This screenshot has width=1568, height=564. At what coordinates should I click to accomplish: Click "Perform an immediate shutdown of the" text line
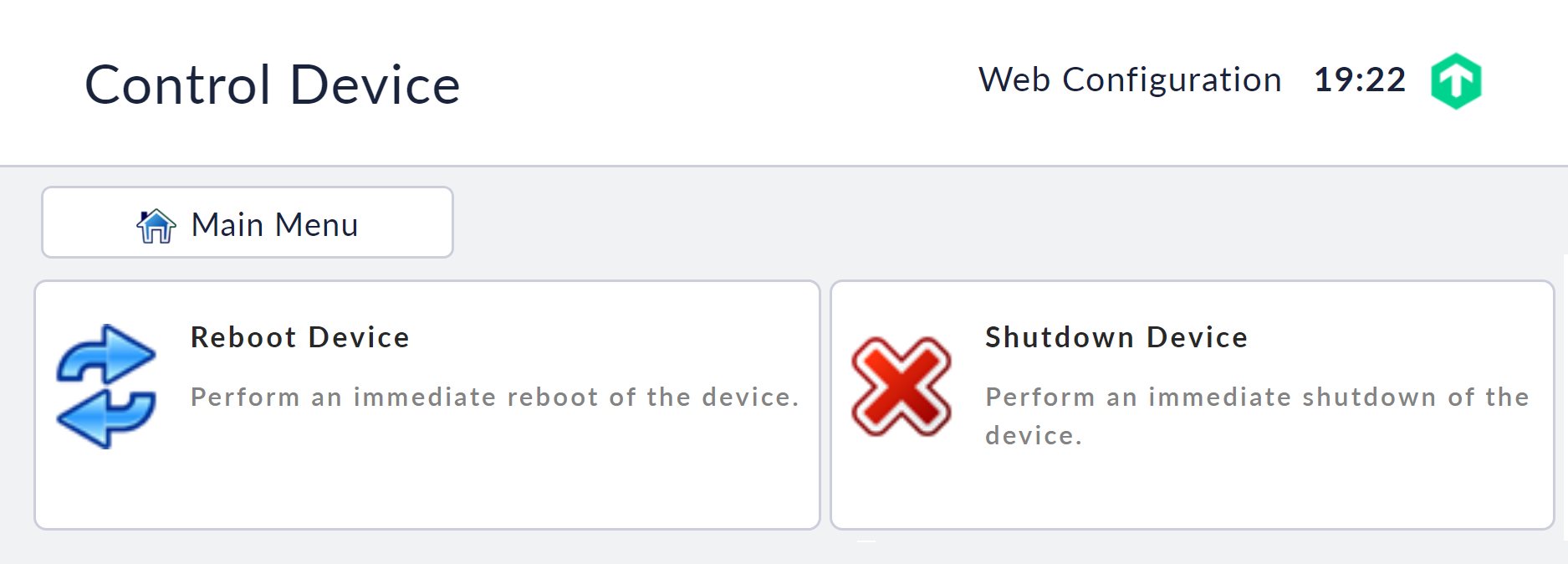[1257, 397]
